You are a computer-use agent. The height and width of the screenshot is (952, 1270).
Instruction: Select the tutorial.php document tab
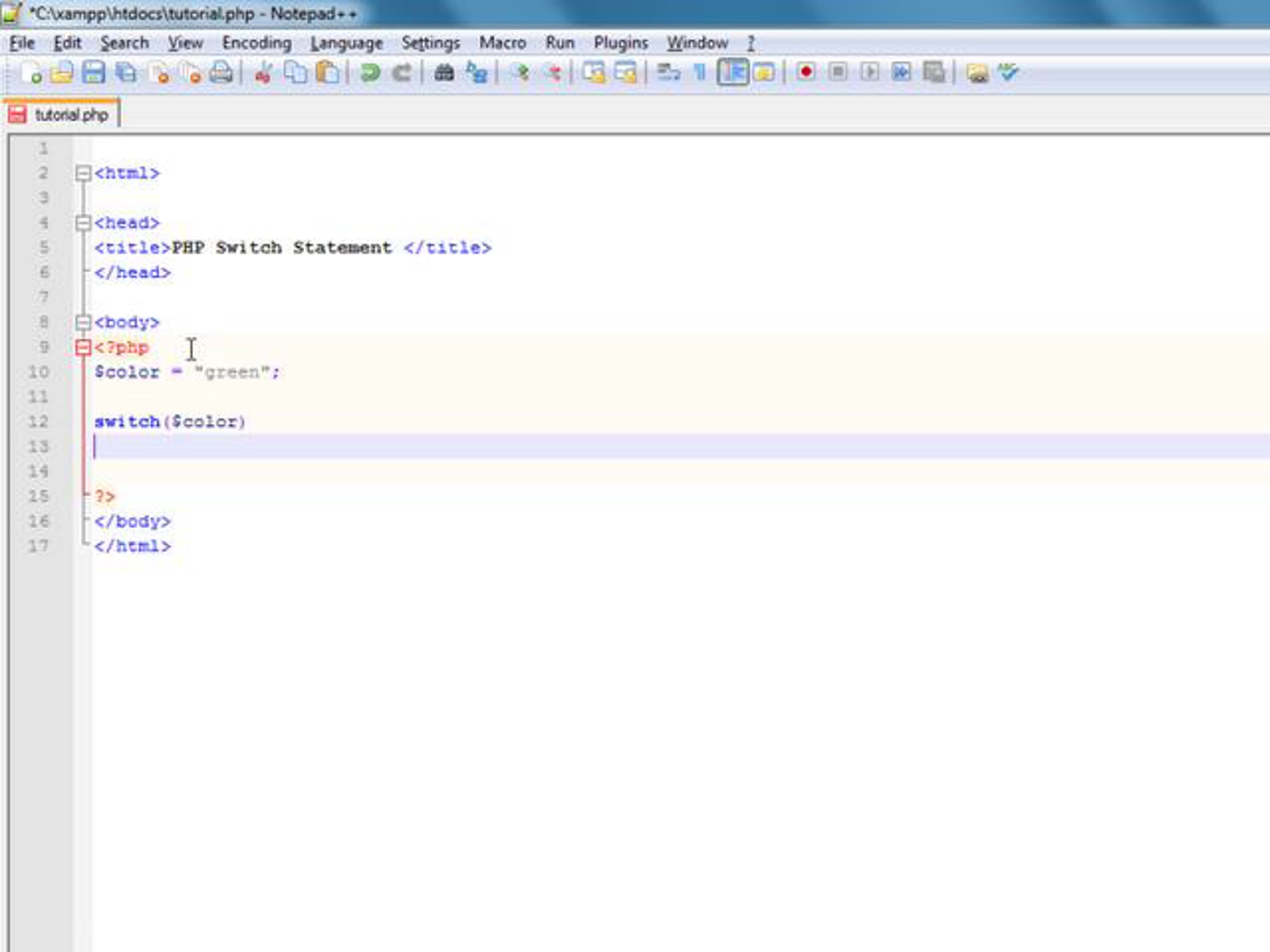pyautogui.click(x=62, y=114)
